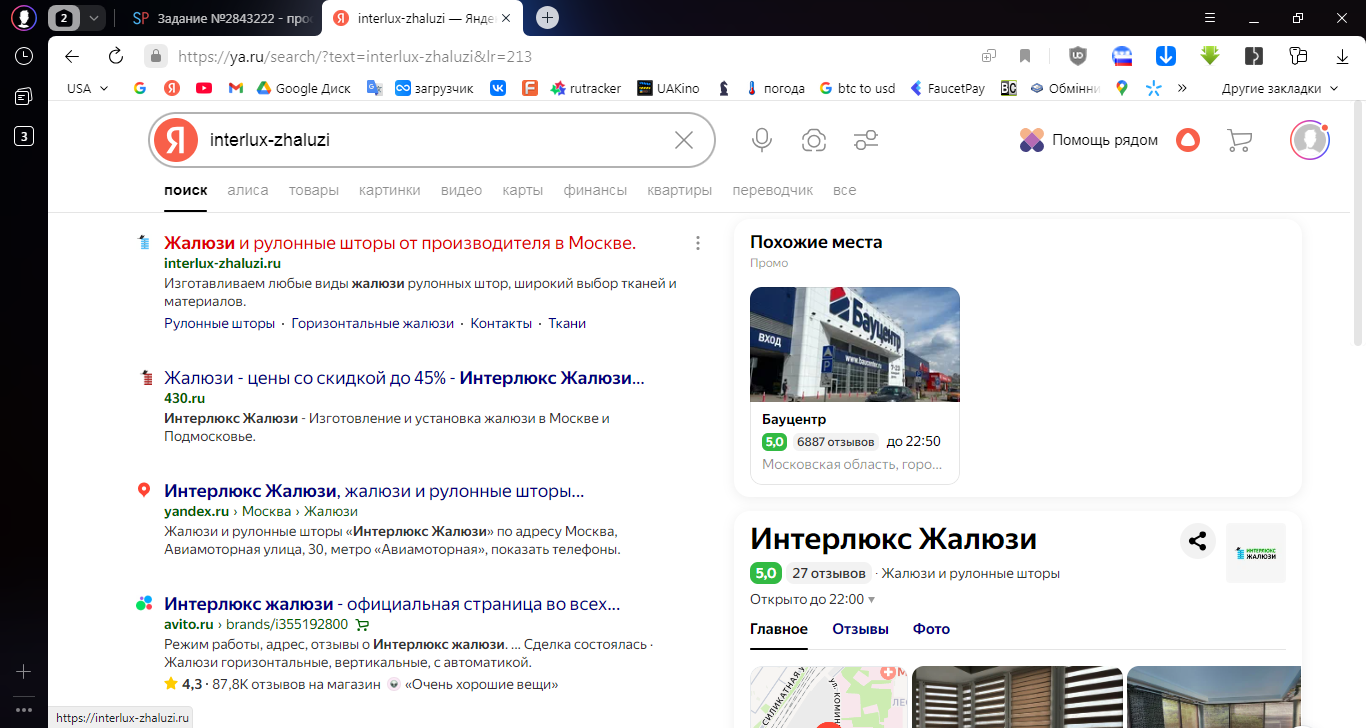1366x728 pixels.
Task: Open the rutracker bookmark
Action: [585, 88]
